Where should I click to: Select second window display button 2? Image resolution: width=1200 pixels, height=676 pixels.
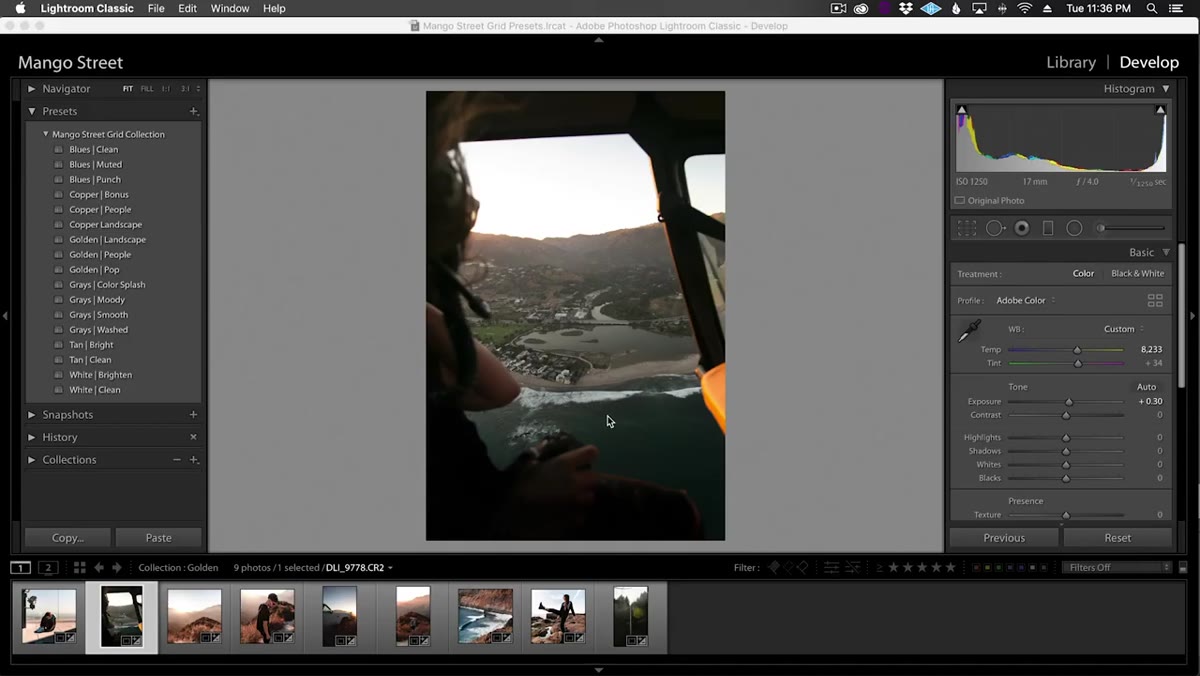click(47, 567)
